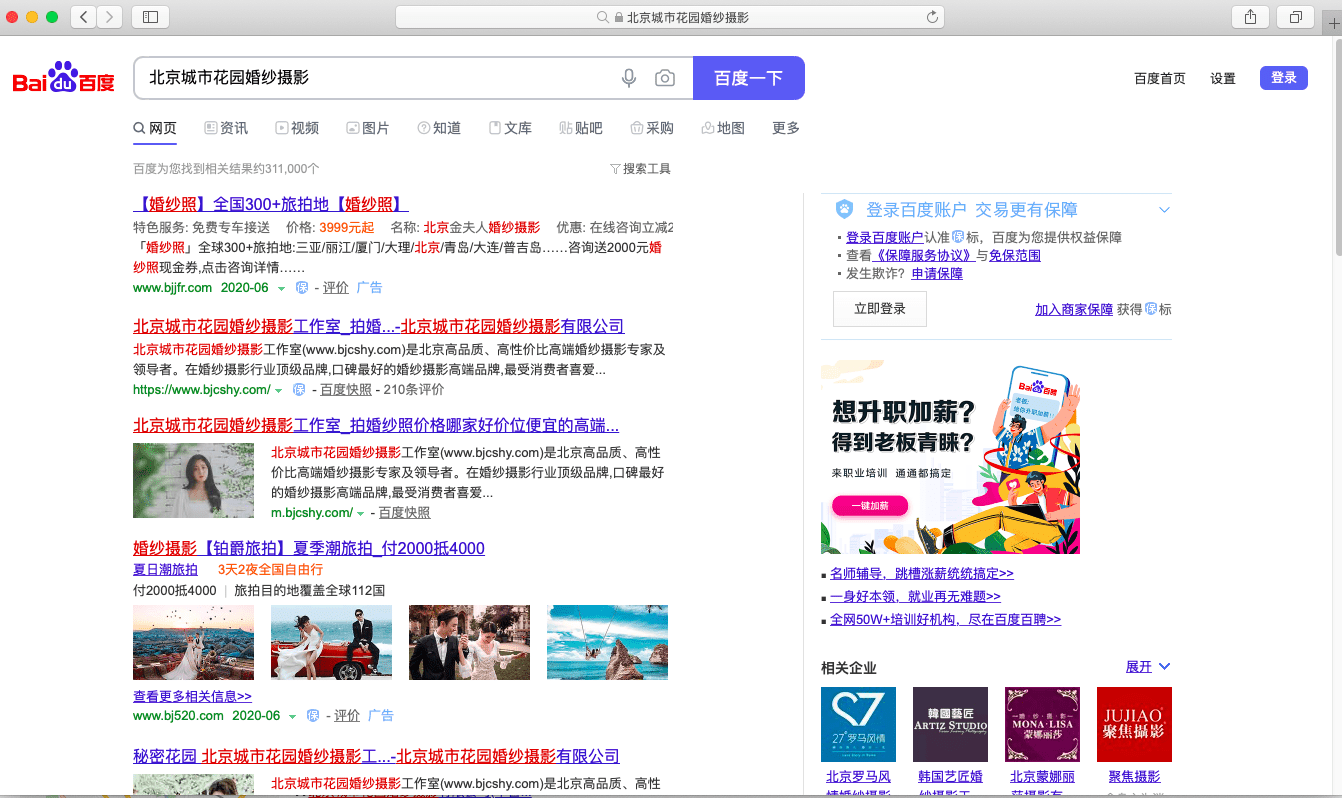Click the 登录 button
Screen dimensions: 1342x798
pyautogui.click(x=1284, y=78)
